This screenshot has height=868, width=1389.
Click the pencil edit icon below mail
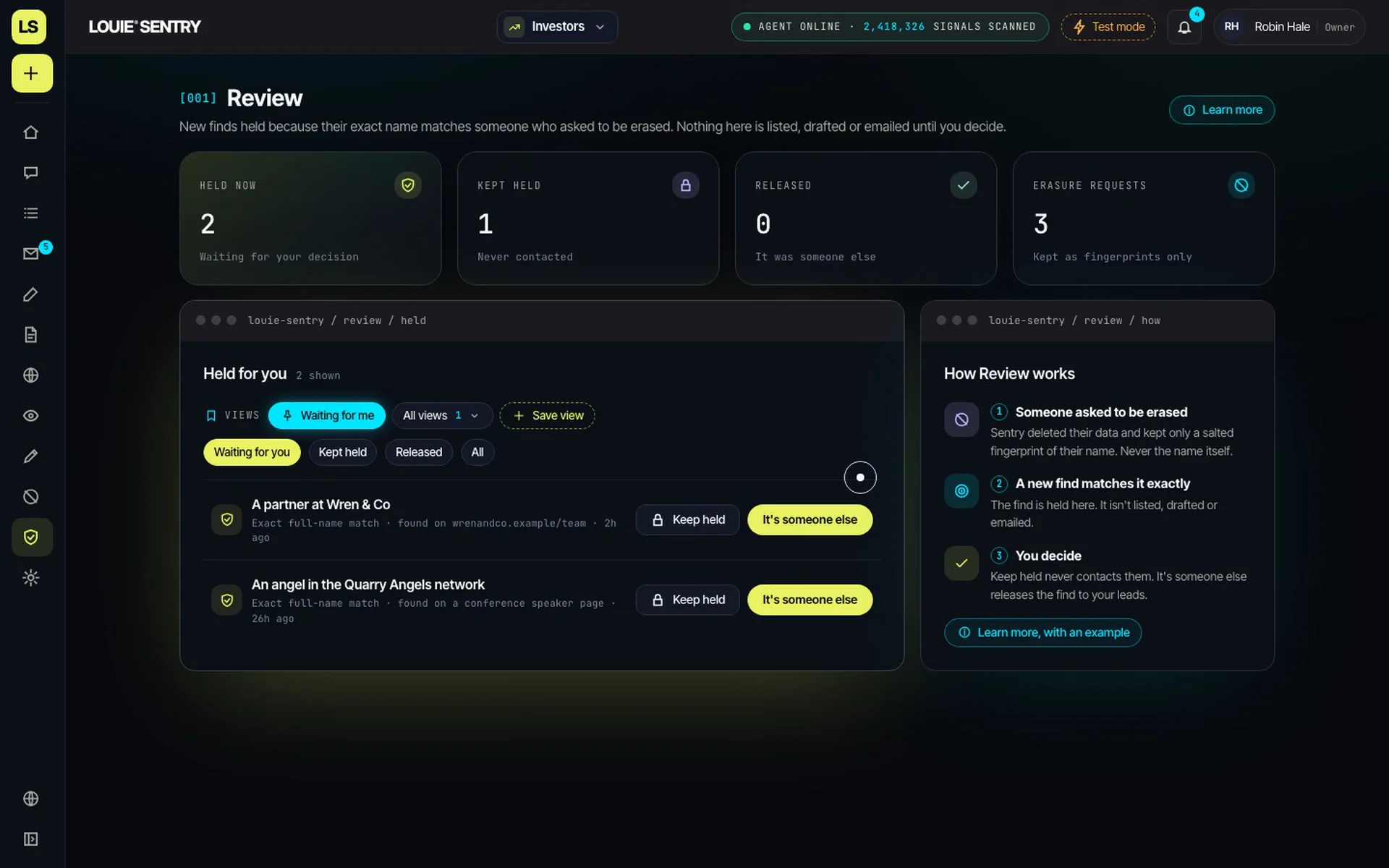click(30, 294)
